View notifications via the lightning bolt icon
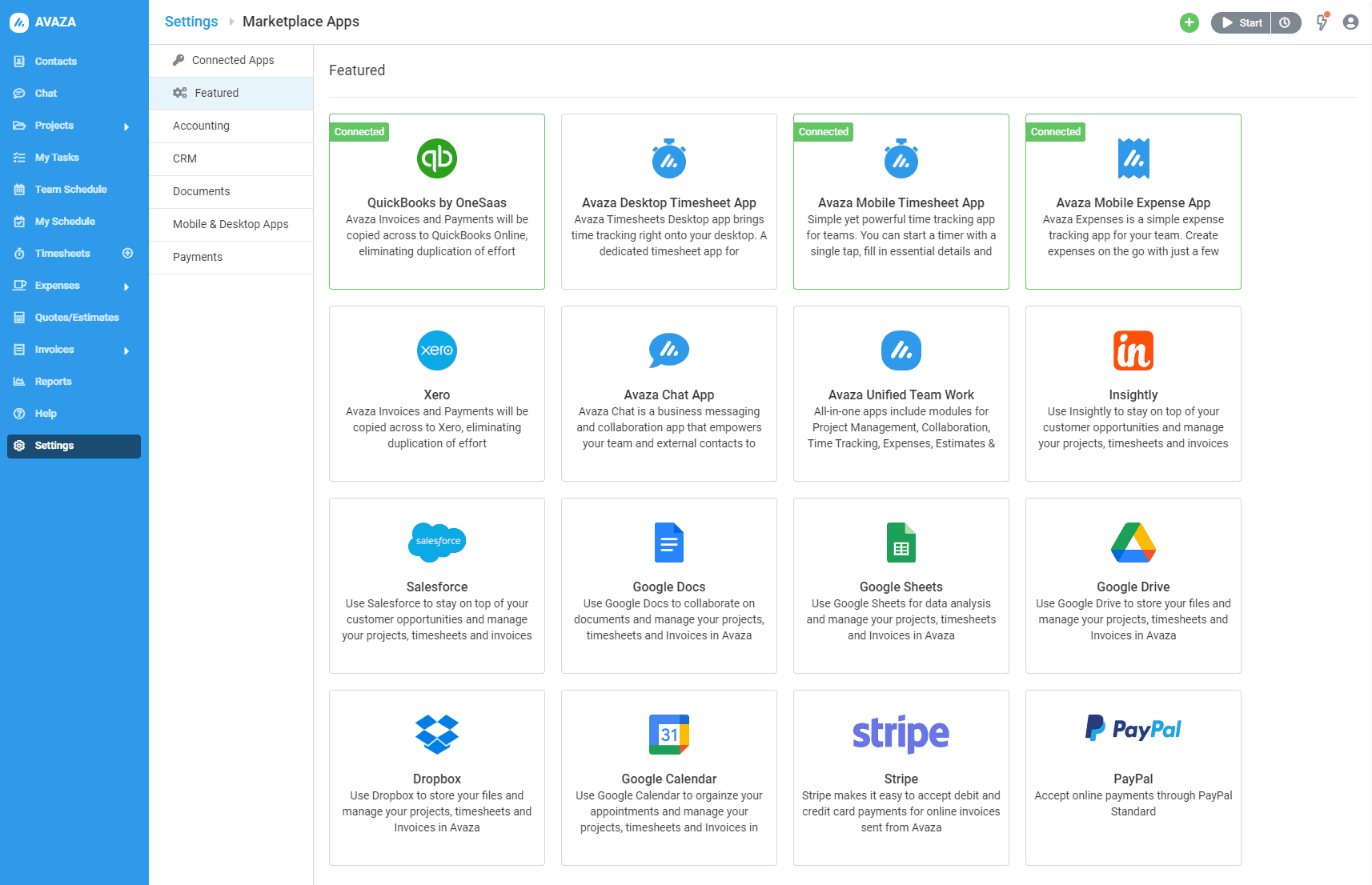The width and height of the screenshot is (1372, 885). (x=1322, y=22)
